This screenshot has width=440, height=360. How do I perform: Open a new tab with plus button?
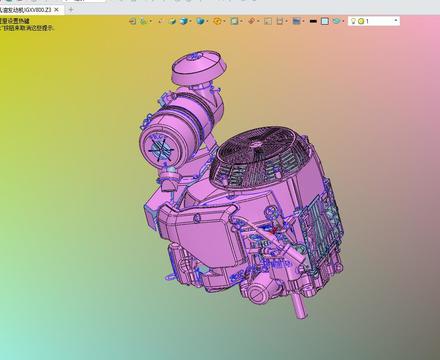pyautogui.click(x=71, y=10)
